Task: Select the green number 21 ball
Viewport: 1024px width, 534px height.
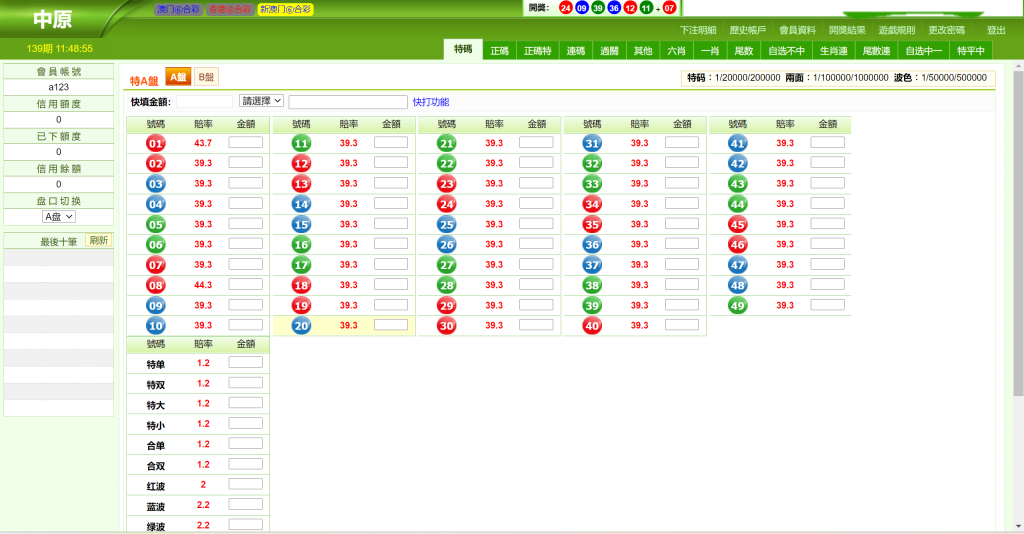Action: pyautogui.click(x=447, y=143)
